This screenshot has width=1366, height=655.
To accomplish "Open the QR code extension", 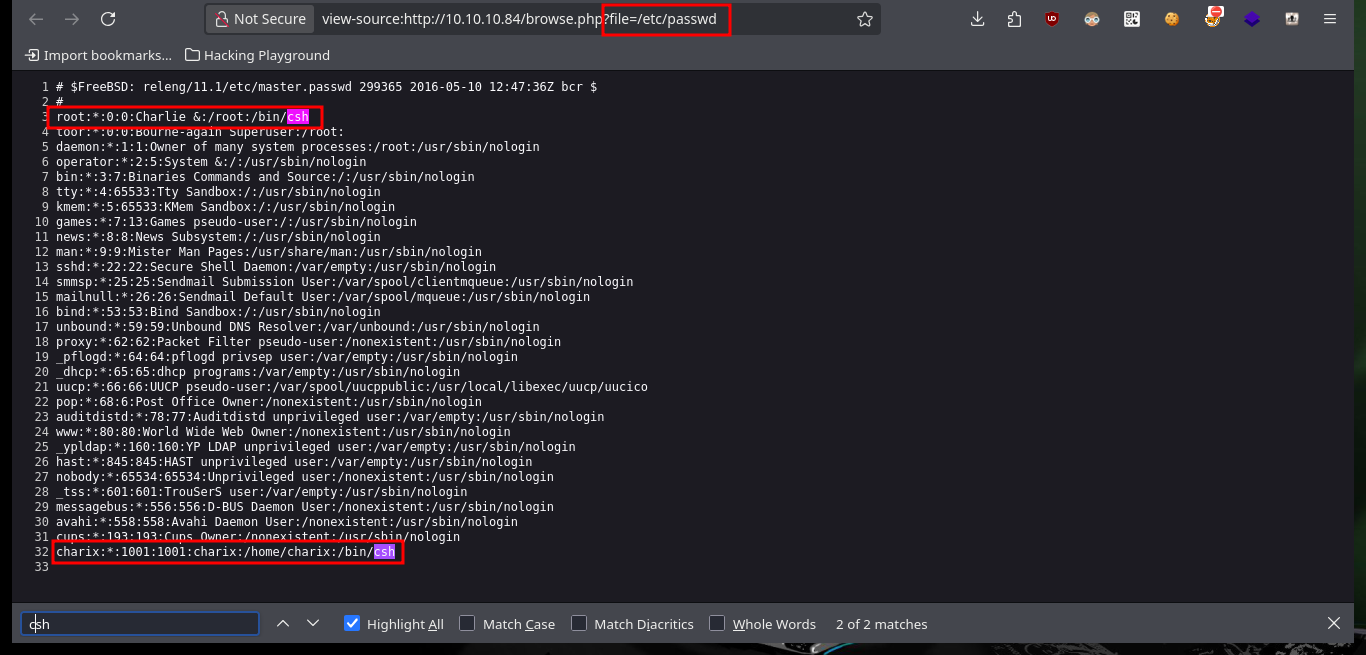I will click(1132, 19).
